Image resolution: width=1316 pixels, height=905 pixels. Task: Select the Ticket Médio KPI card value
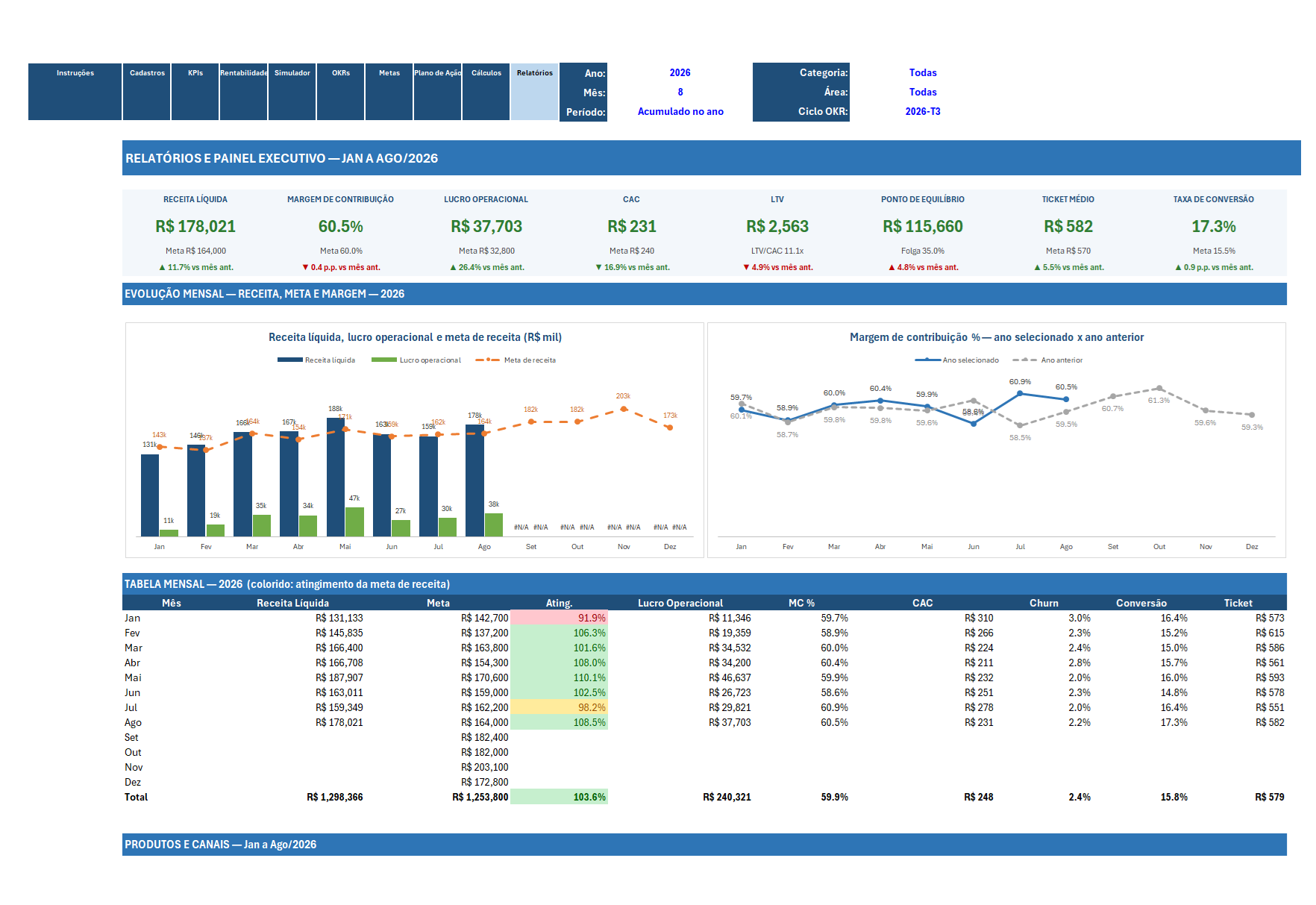click(x=1068, y=226)
